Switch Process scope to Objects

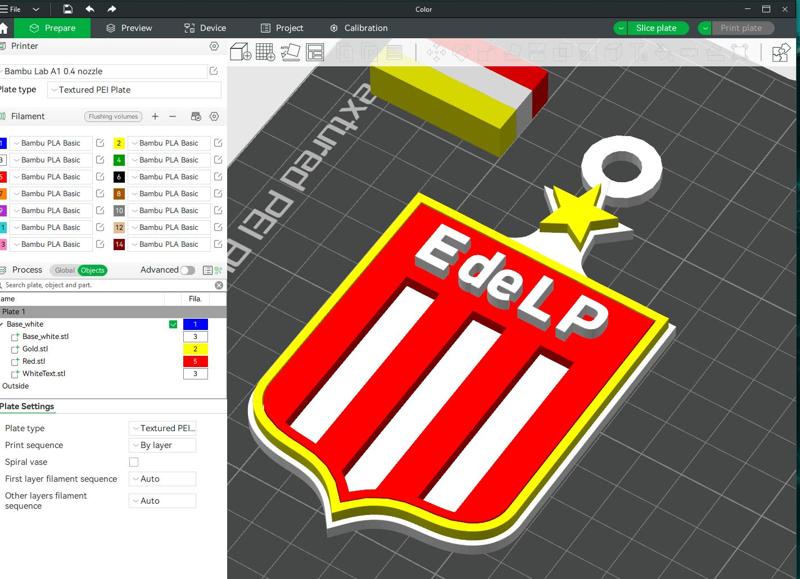92,270
